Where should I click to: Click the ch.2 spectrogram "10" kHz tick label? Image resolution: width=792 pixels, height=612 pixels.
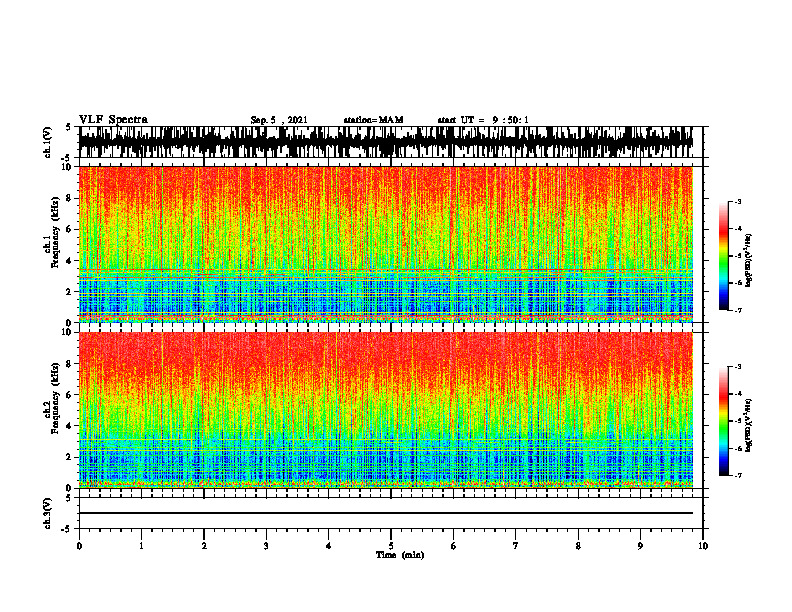(67, 332)
